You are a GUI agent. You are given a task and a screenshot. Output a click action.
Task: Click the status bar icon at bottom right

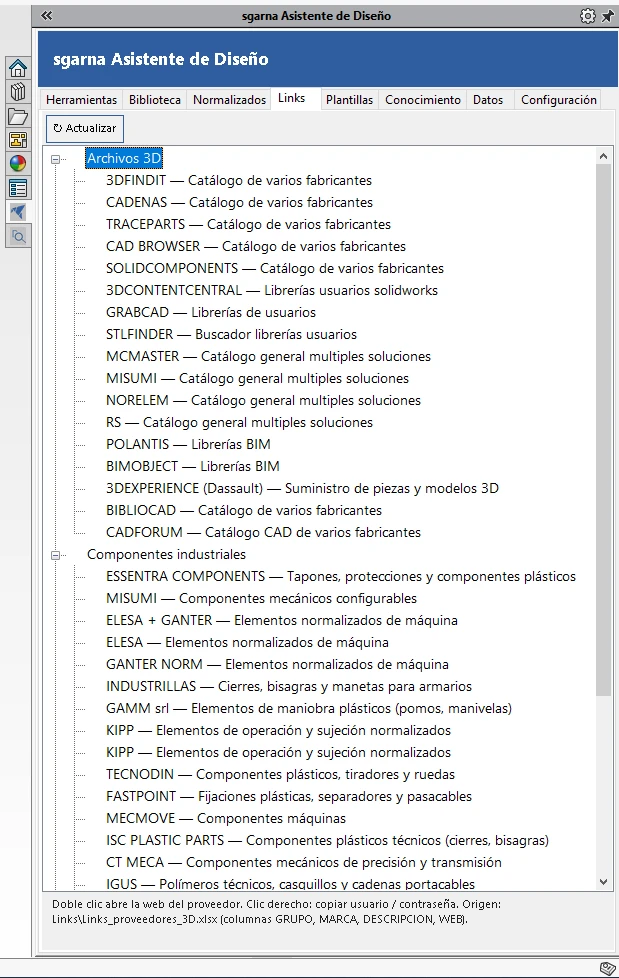607,968
